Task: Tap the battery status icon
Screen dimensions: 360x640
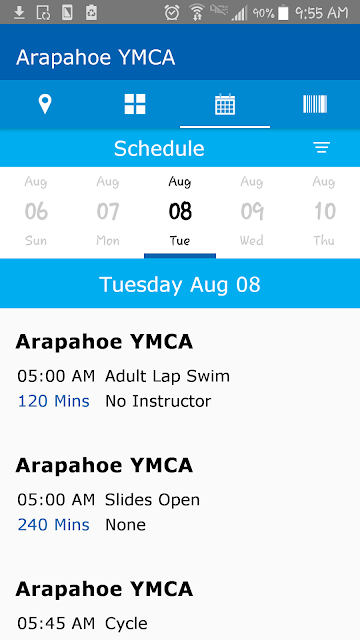Action: click(283, 12)
